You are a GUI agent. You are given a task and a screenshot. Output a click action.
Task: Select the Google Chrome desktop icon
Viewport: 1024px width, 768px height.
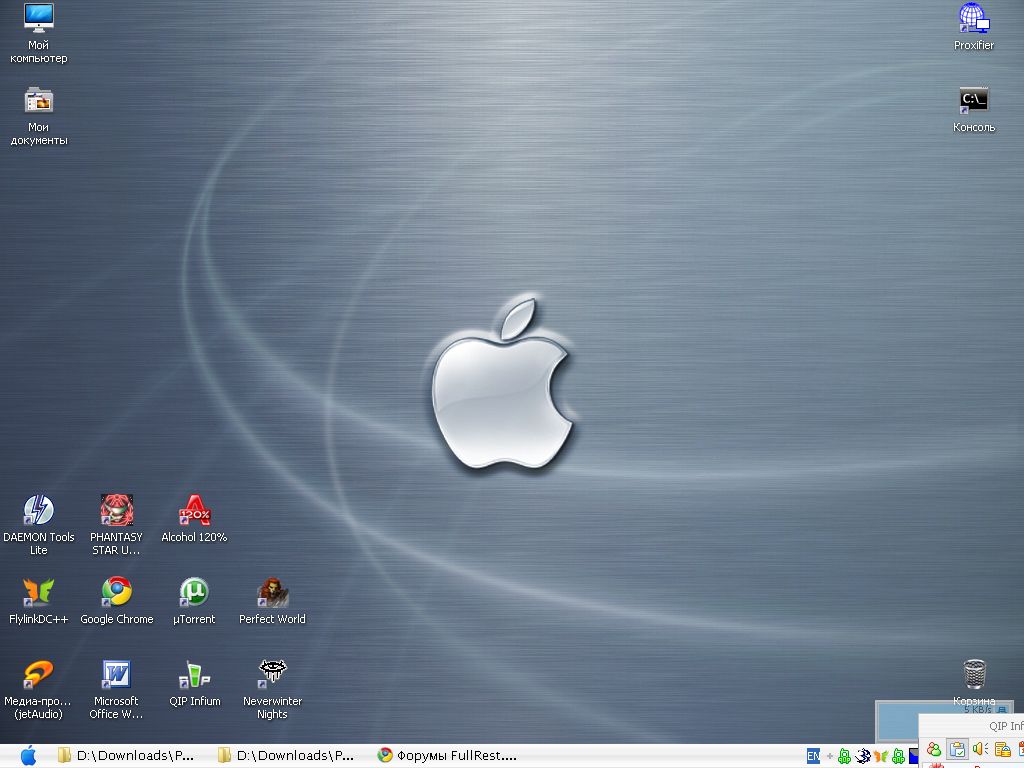click(116, 601)
